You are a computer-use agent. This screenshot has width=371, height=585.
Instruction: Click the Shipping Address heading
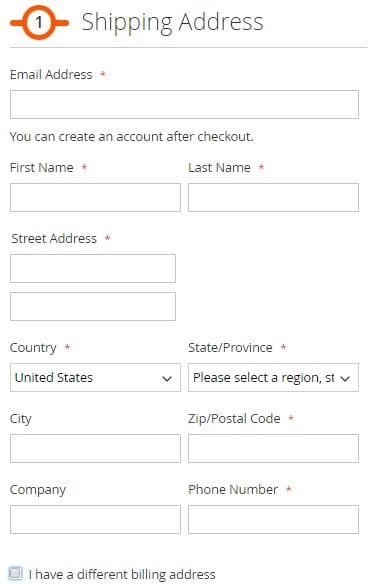click(x=172, y=22)
